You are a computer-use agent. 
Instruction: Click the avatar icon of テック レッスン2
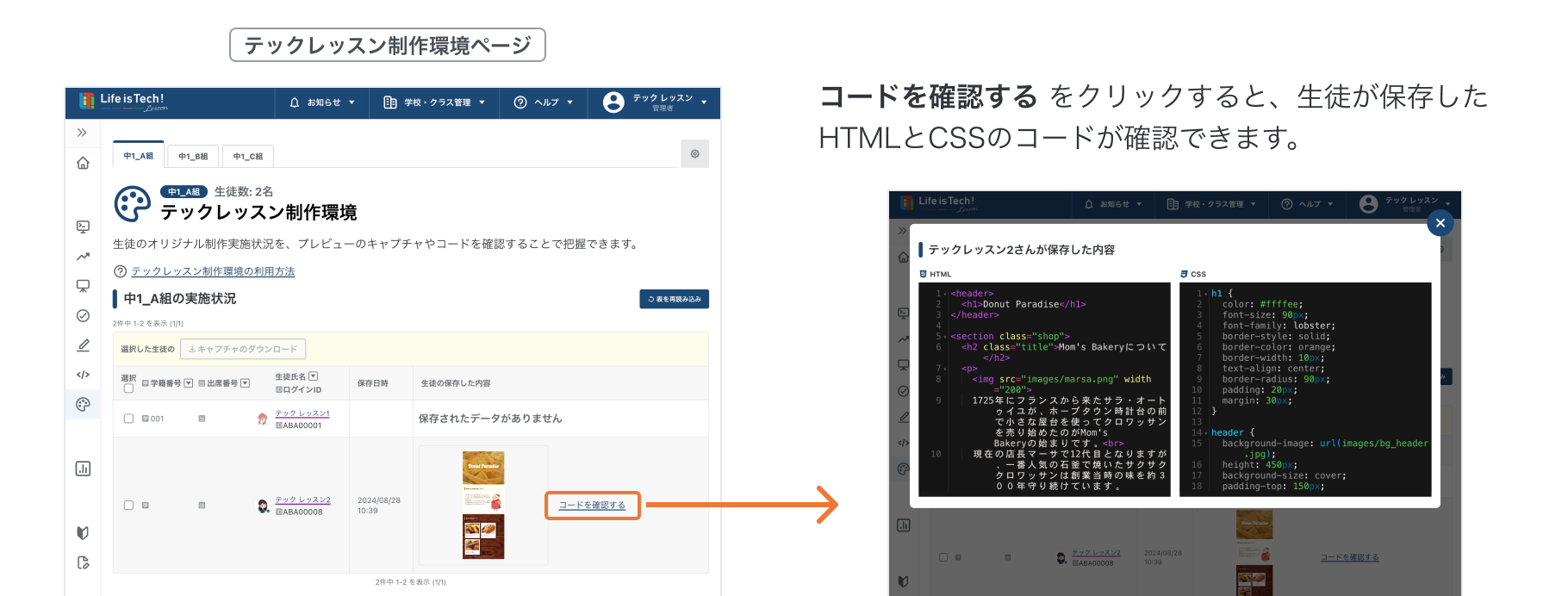[263, 506]
